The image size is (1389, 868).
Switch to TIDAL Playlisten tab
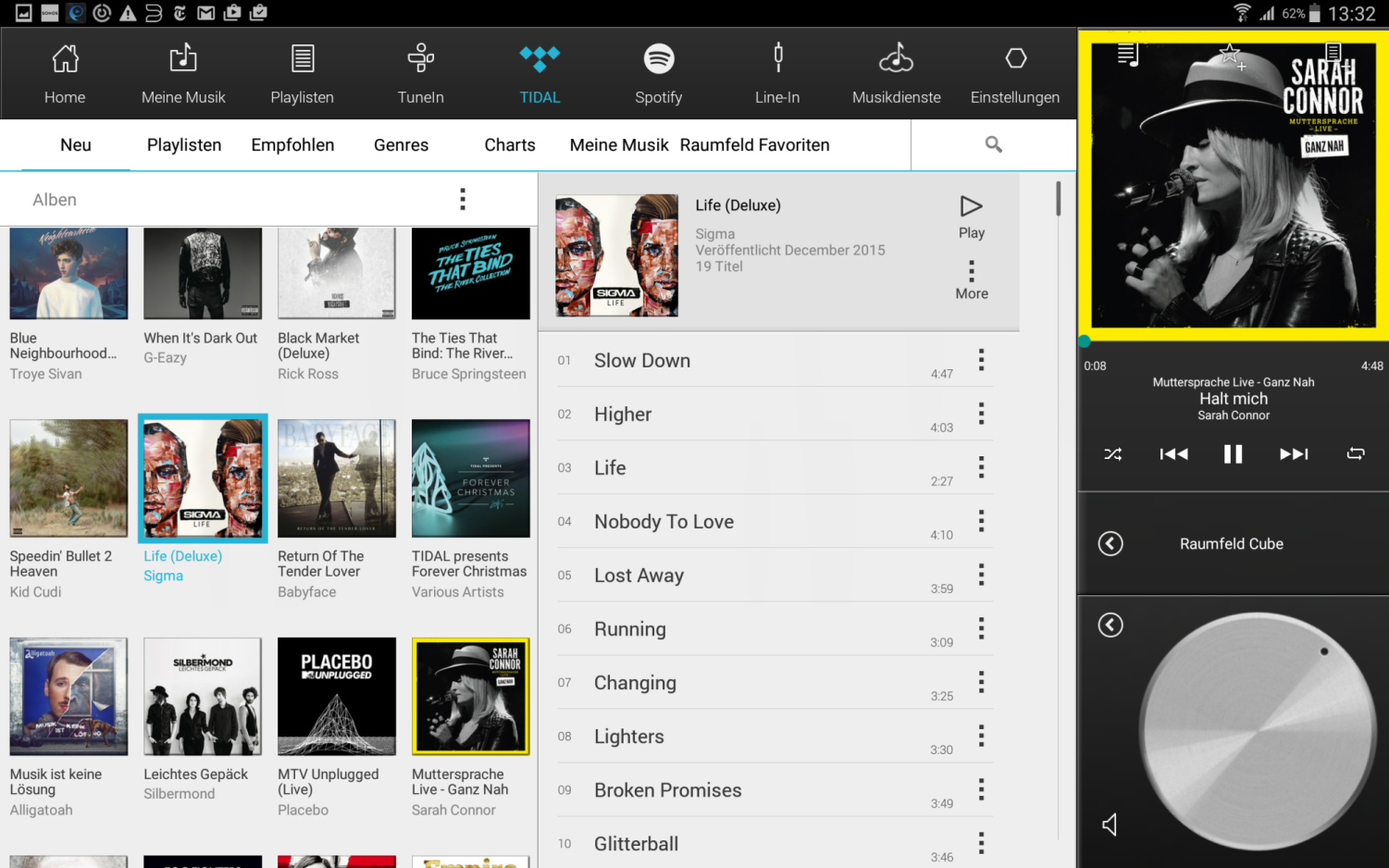tap(184, 145)
